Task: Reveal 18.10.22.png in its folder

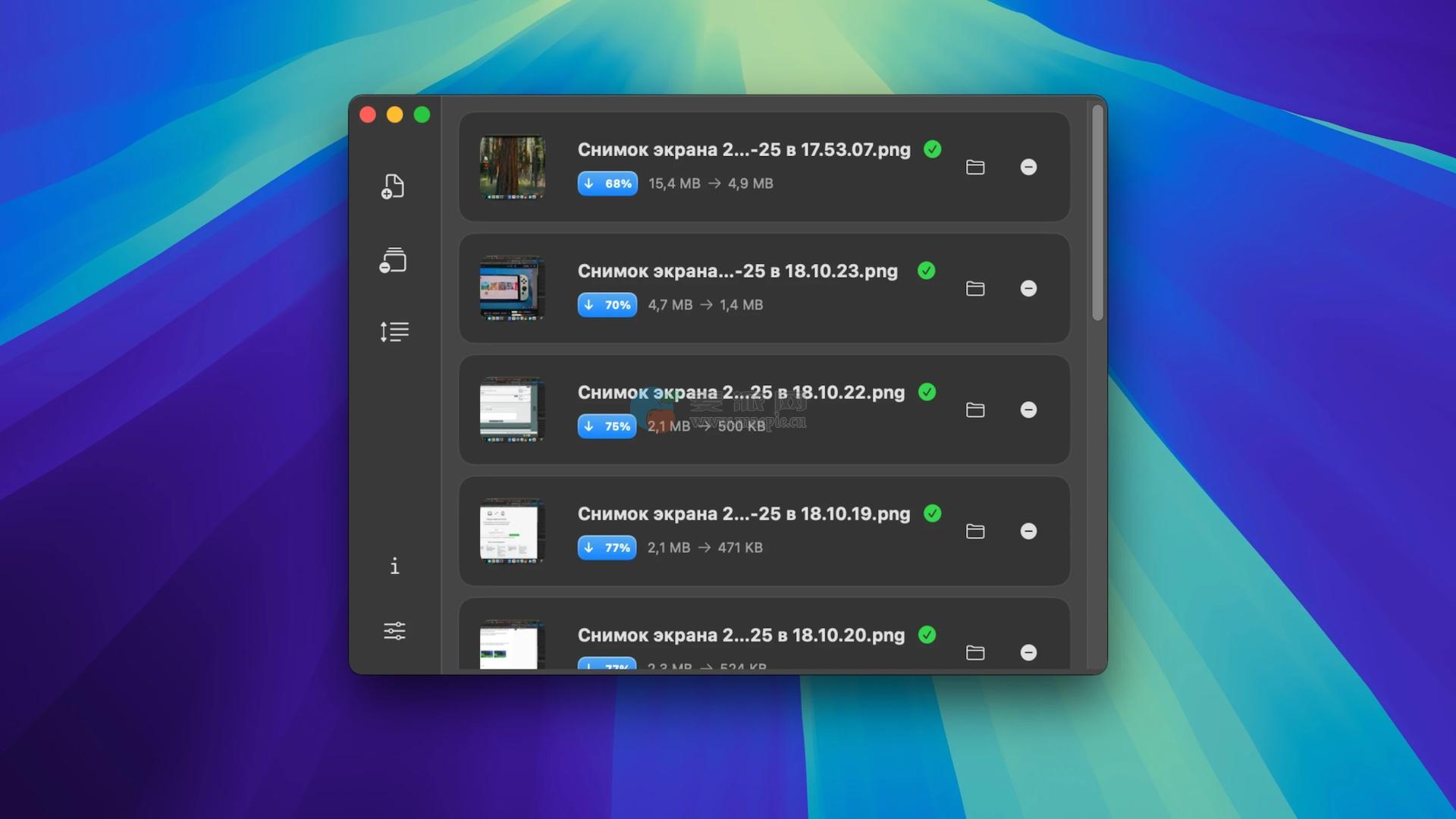Action: tap(975, 409)
